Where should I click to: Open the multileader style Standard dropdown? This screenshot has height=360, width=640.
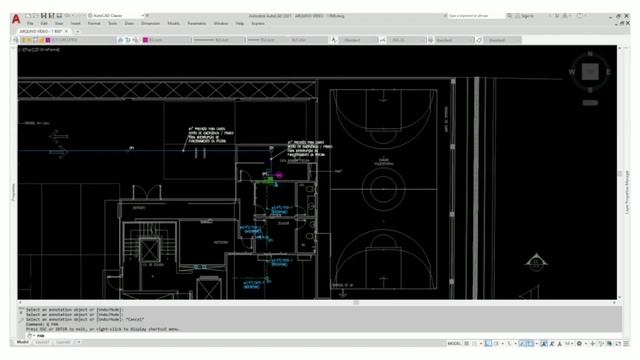pos(502,40)
